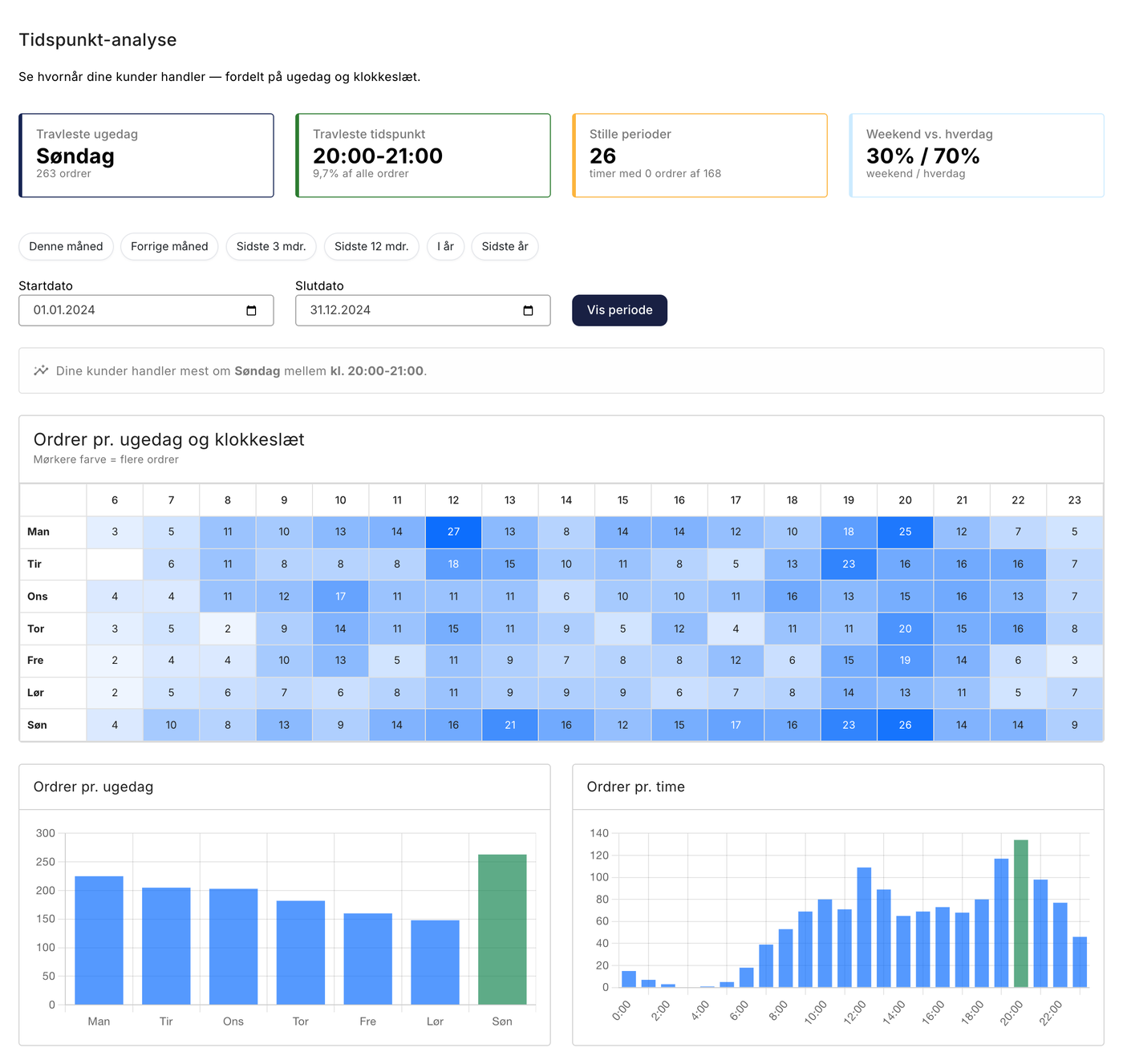The image size is (1123, 1064).
Task: Click the Tor row header in heatmap
Action: (x=53, y=629)
